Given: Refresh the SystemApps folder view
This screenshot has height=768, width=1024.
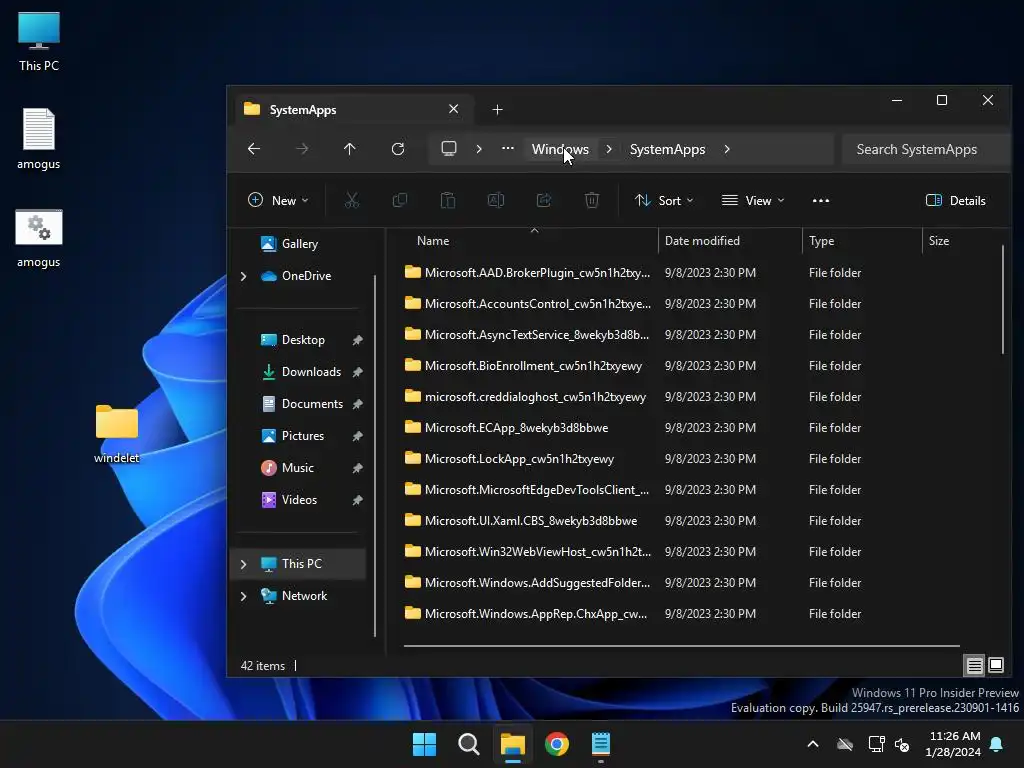Looking at the screenshot, I should [398, 149].
